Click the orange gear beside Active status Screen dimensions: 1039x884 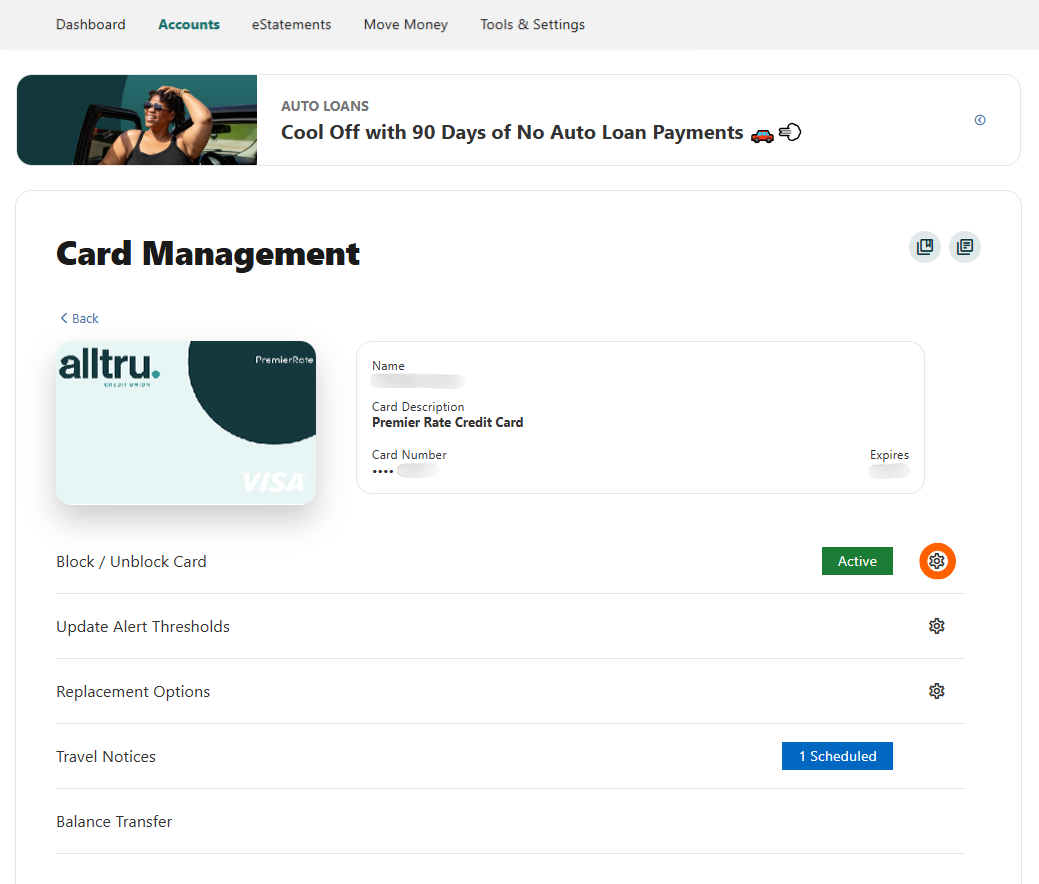(937, 561)
